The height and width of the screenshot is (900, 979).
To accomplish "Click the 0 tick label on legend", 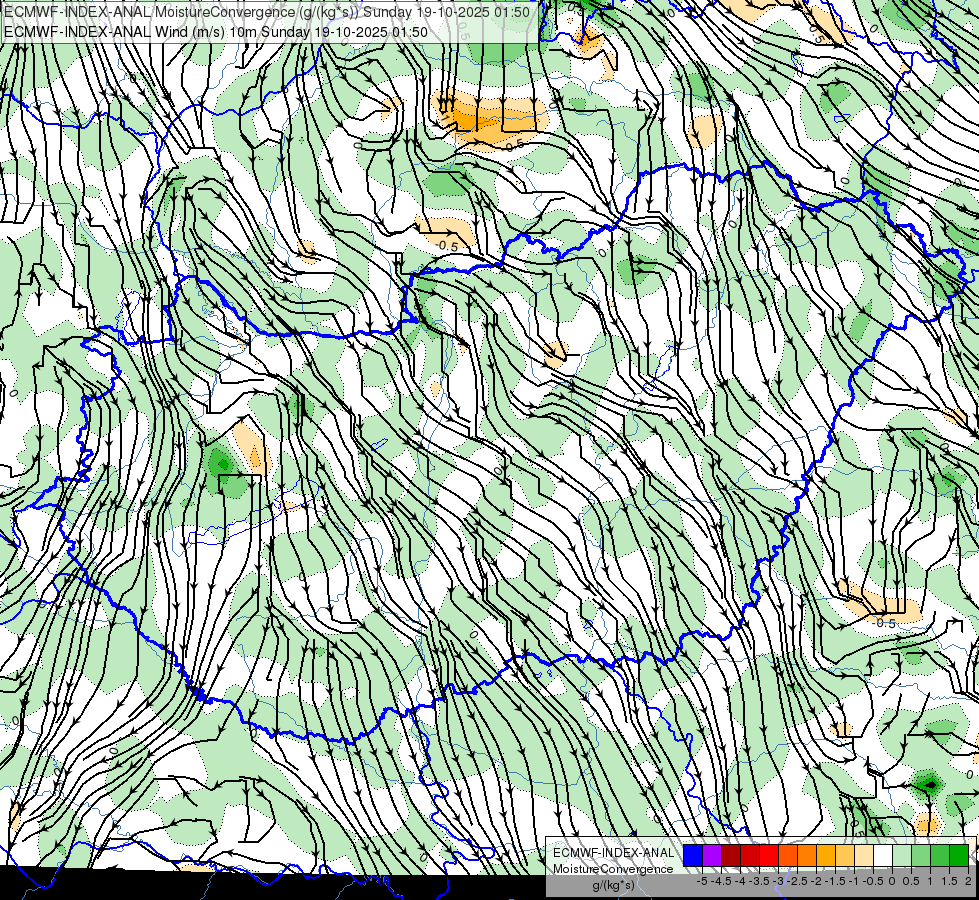I will [892, 881].
